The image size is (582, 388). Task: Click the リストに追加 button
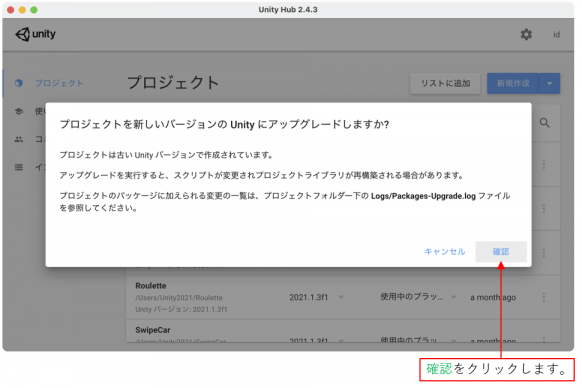(445, 83)
